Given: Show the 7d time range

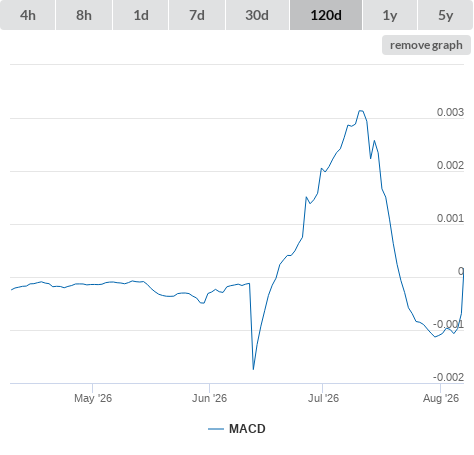Looking at the screenshot, I should 197,15.
